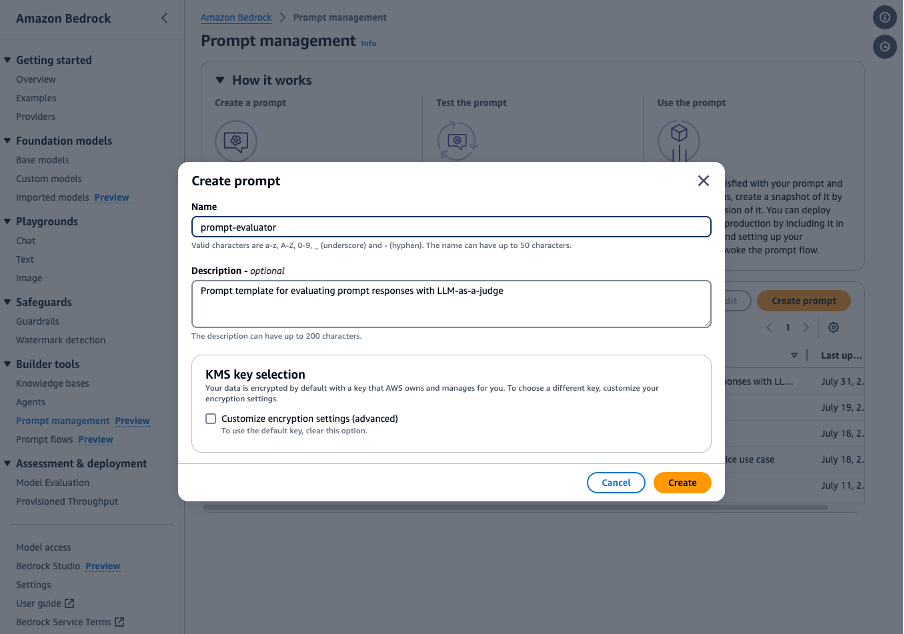Select Chat under Playgrounds
Image resolution: width=904 pixels, height=634 pixels.
click(27, 240)
